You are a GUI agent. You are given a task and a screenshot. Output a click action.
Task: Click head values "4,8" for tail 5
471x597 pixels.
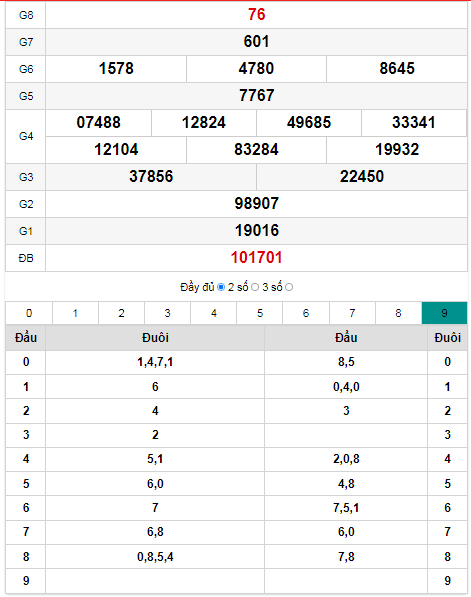coord(346,484)
